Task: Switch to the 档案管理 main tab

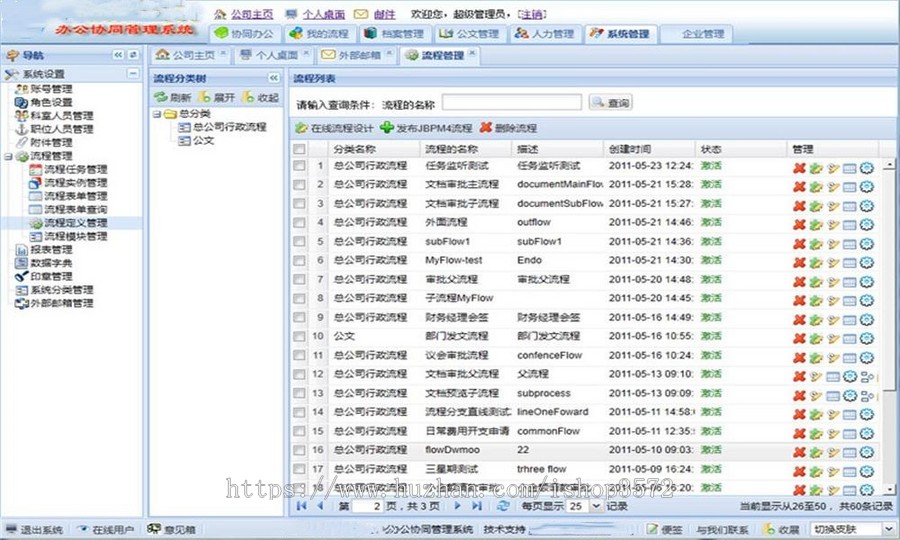Action: (x=395, y=34)
